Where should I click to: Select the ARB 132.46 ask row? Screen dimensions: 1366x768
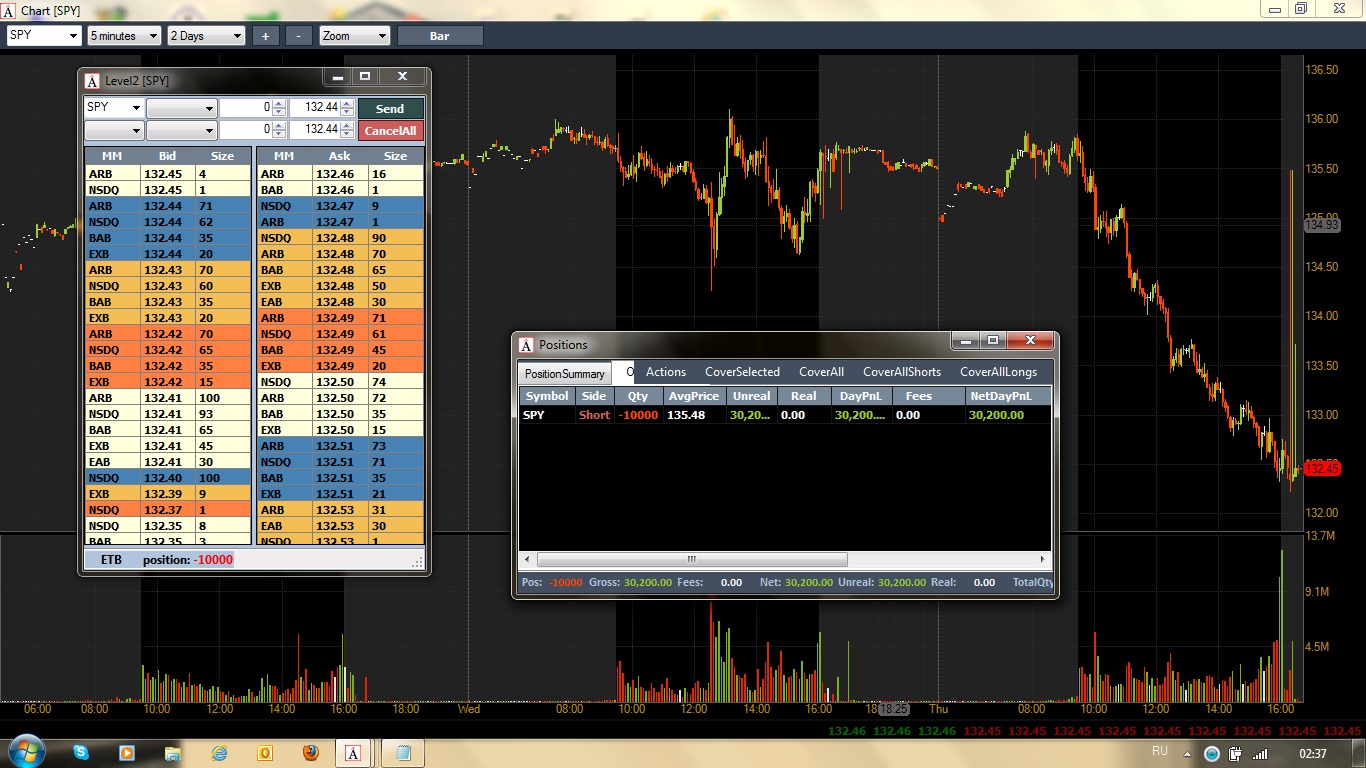click(x=341, y=174)
